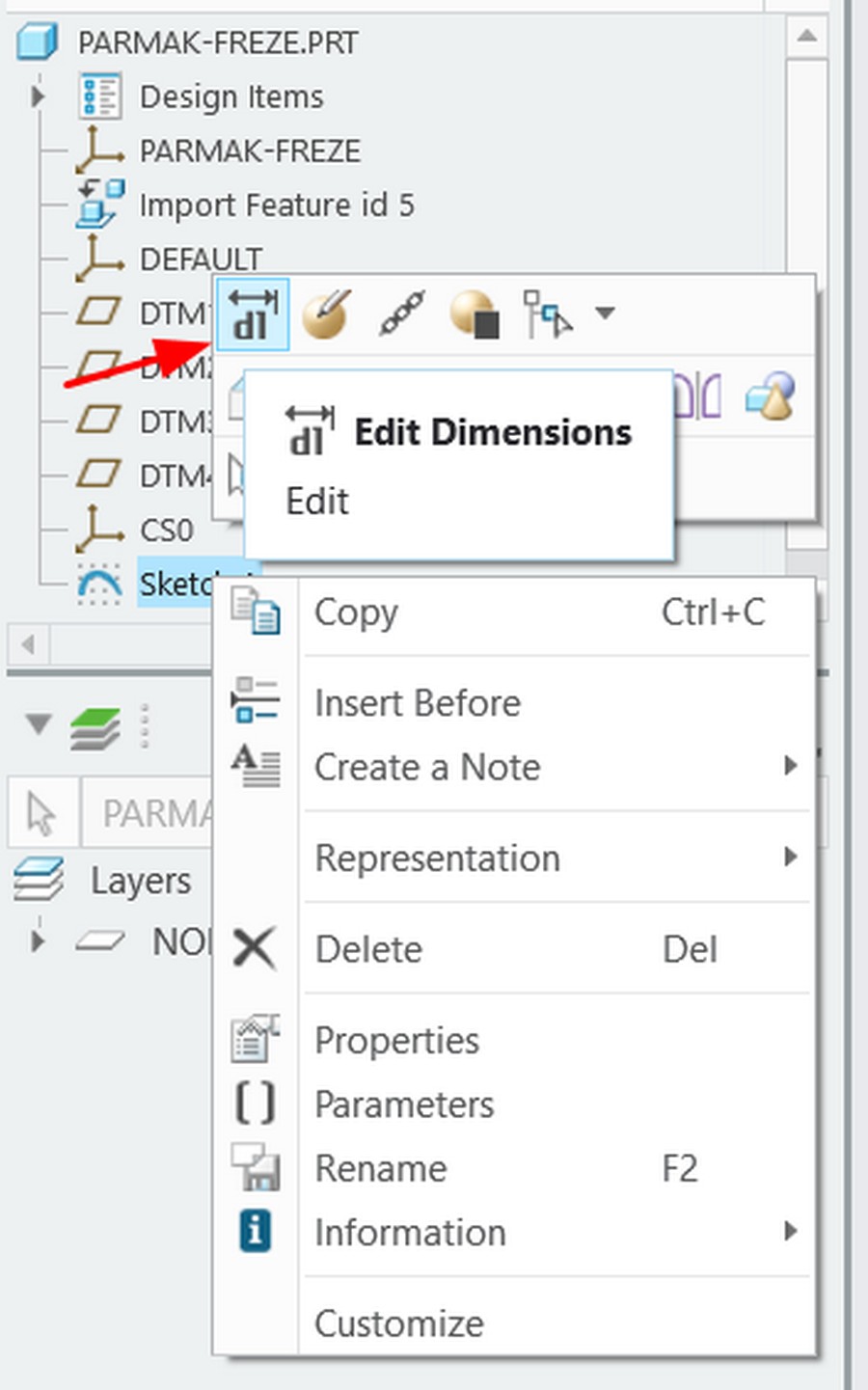Choose Insert Before in the context menu
Image resolution: width=868 pixels, height=1390 pixels.
pyautogui.click(x=514, y=702)
